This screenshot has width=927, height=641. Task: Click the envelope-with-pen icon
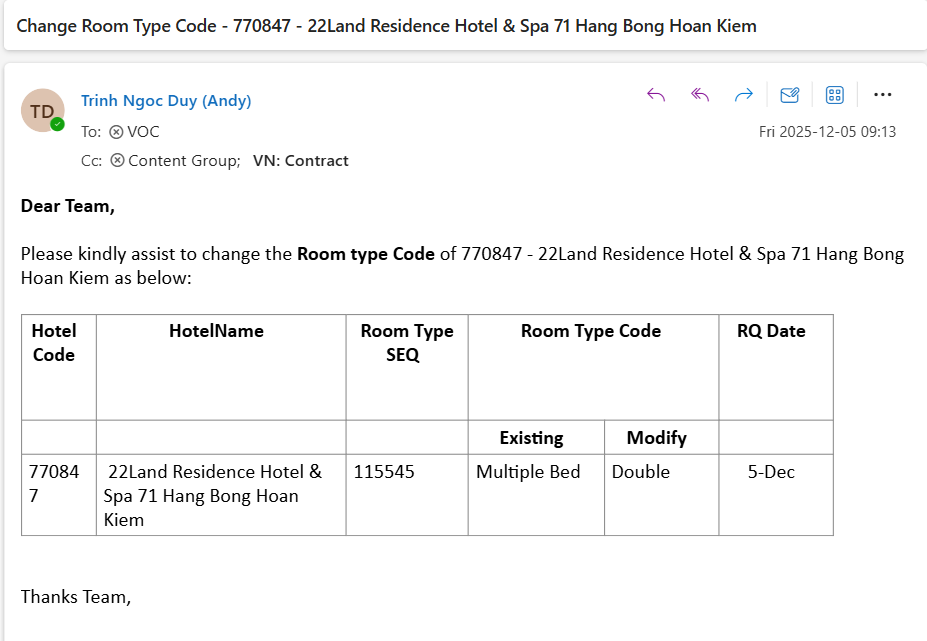pyautogui.click(x=789, y=95)
